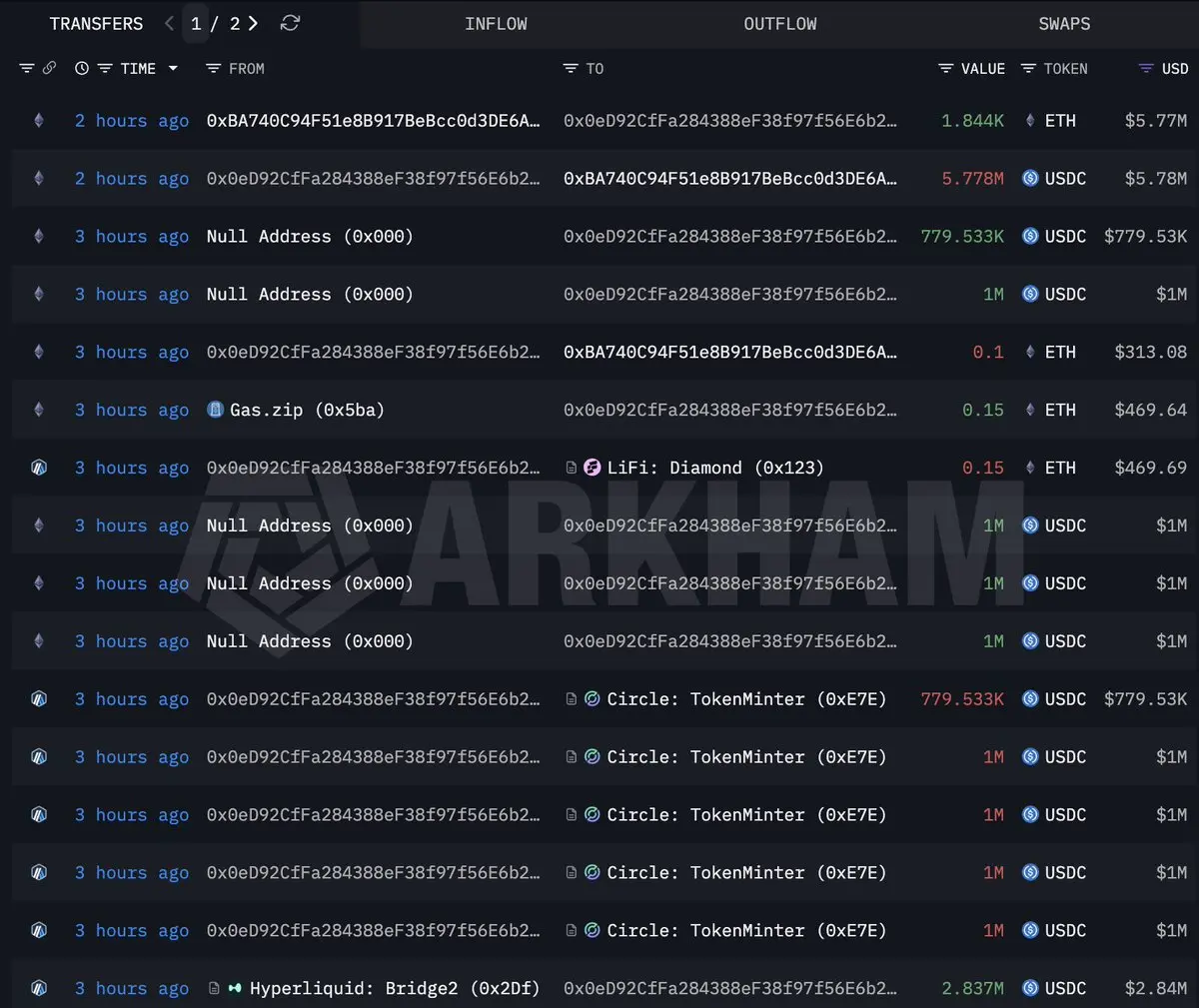
Task: Click the Gas.zip entity icon
Action: click(215, 410)
